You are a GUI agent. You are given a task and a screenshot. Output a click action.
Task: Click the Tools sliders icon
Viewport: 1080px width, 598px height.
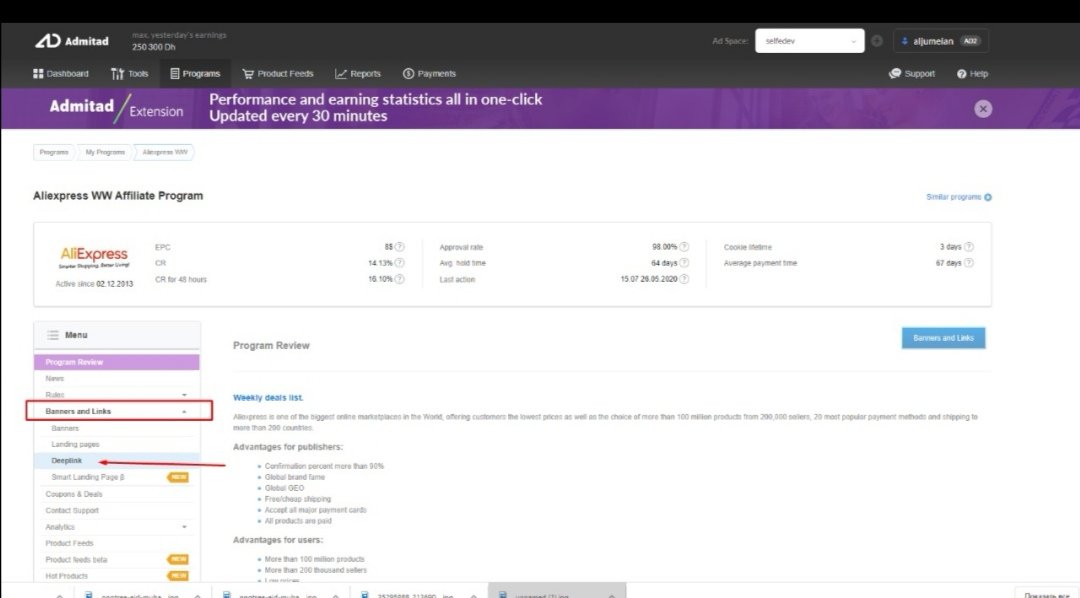pyautogui.click(x=117, y=74)
